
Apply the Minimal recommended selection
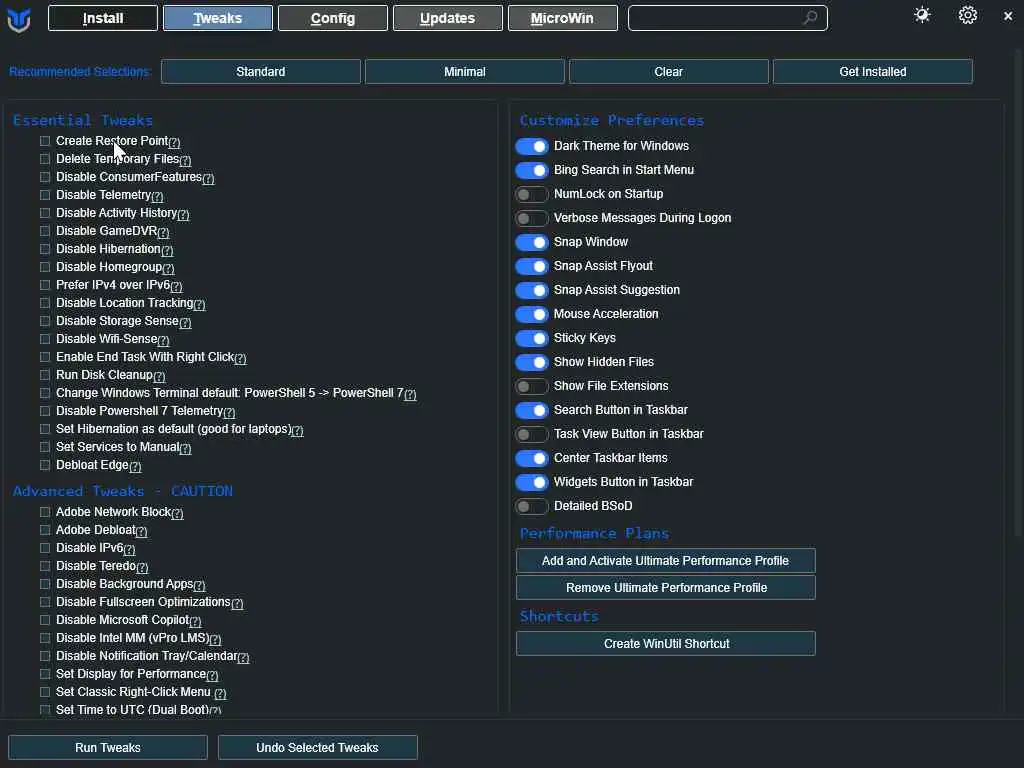tap(464, 72)
